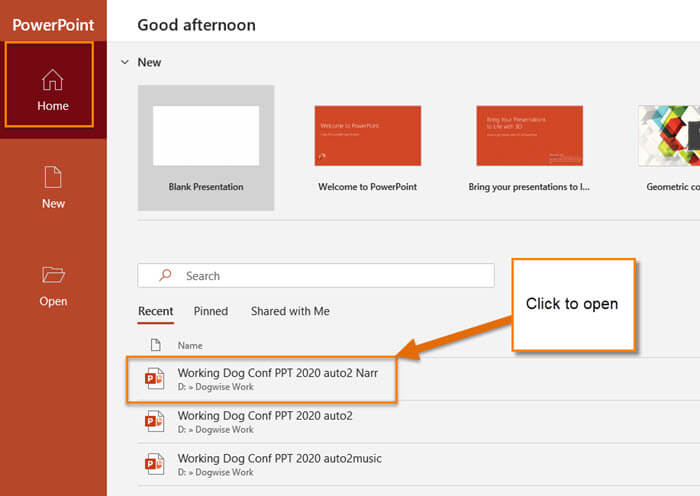Select the Recent tab
Viewport: 700px width, 496px height.
coord(155,311)
